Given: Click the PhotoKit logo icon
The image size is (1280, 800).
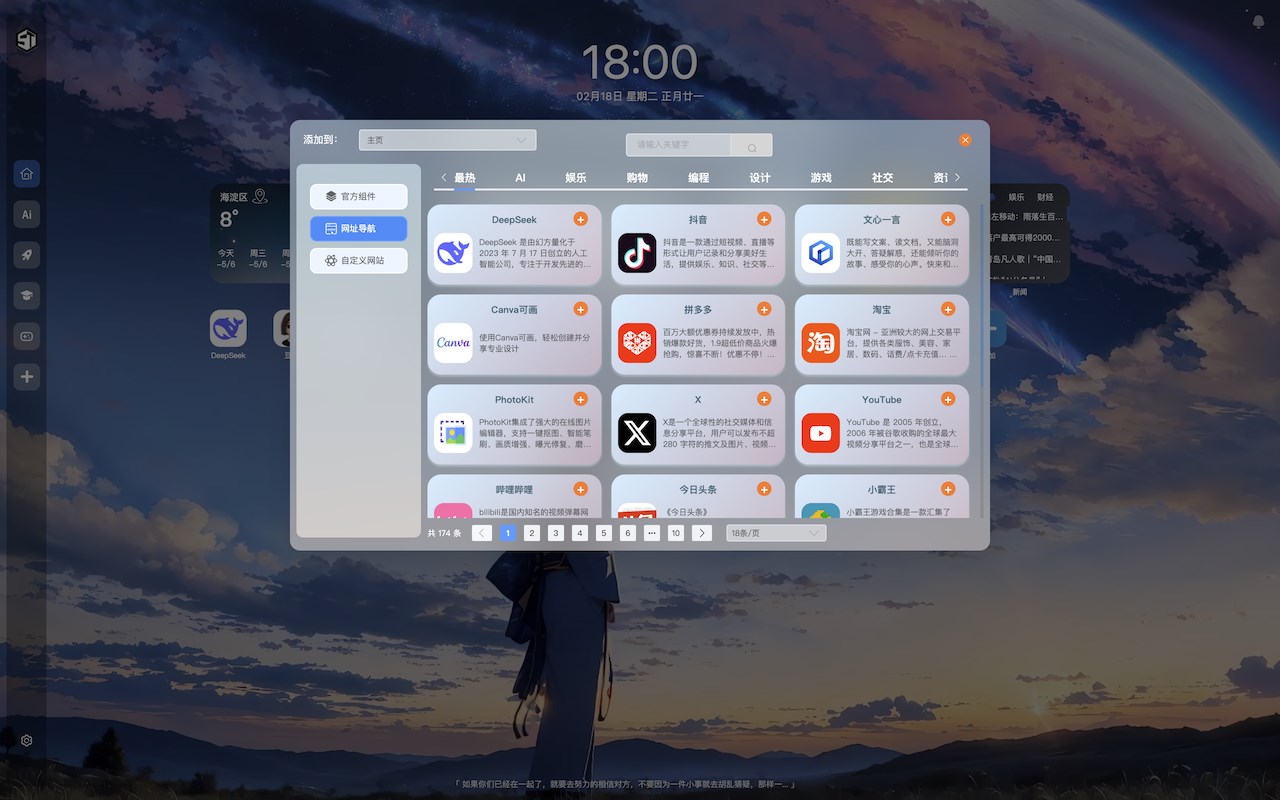Looking at the screenshot, I should pos(453,433).
